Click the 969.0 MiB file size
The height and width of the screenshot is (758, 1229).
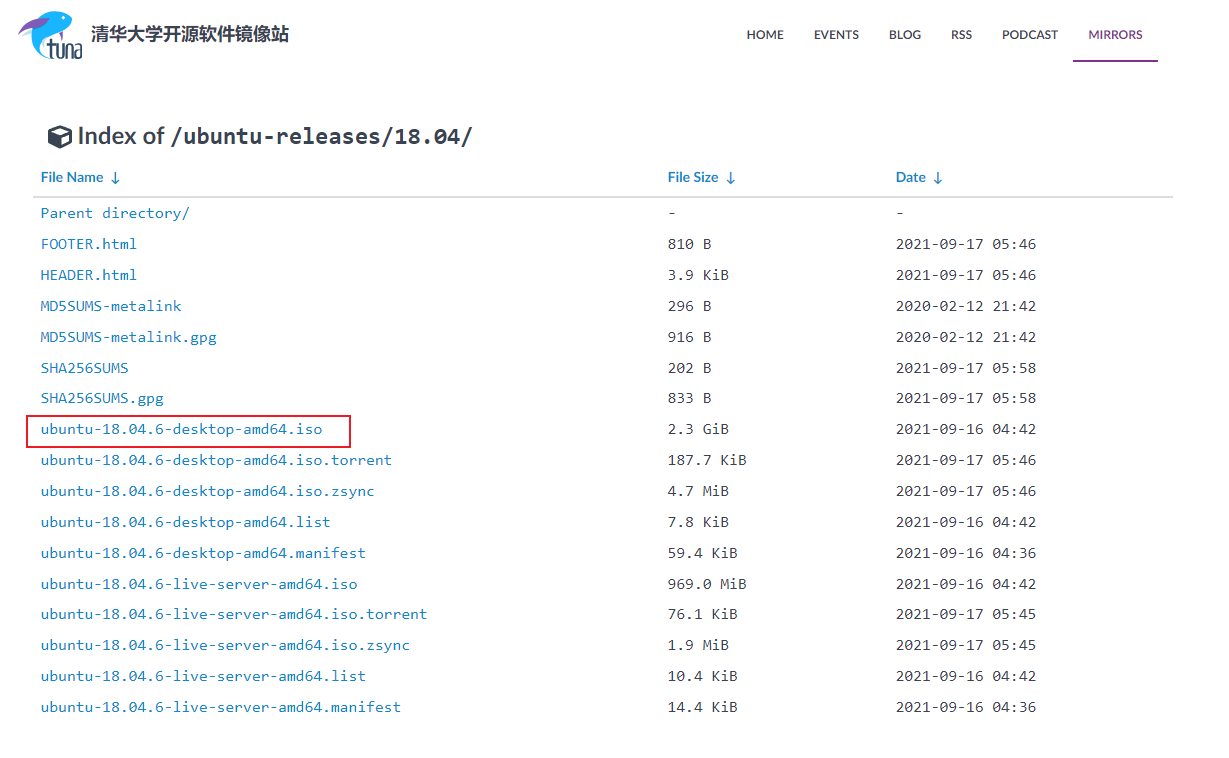(x=707, y=584)
